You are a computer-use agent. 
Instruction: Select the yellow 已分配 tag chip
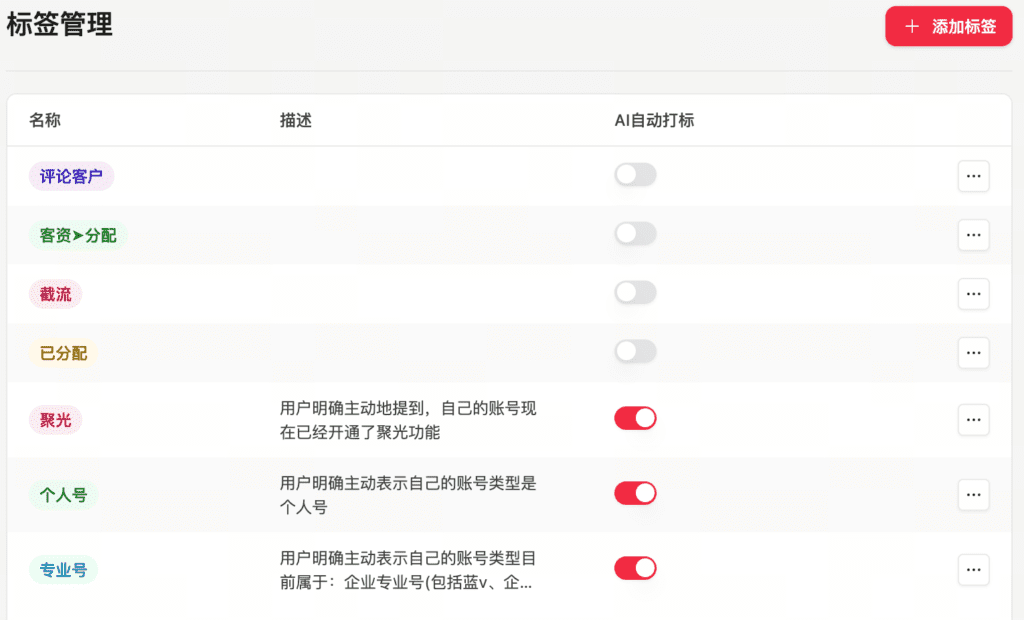coord(63,353)
